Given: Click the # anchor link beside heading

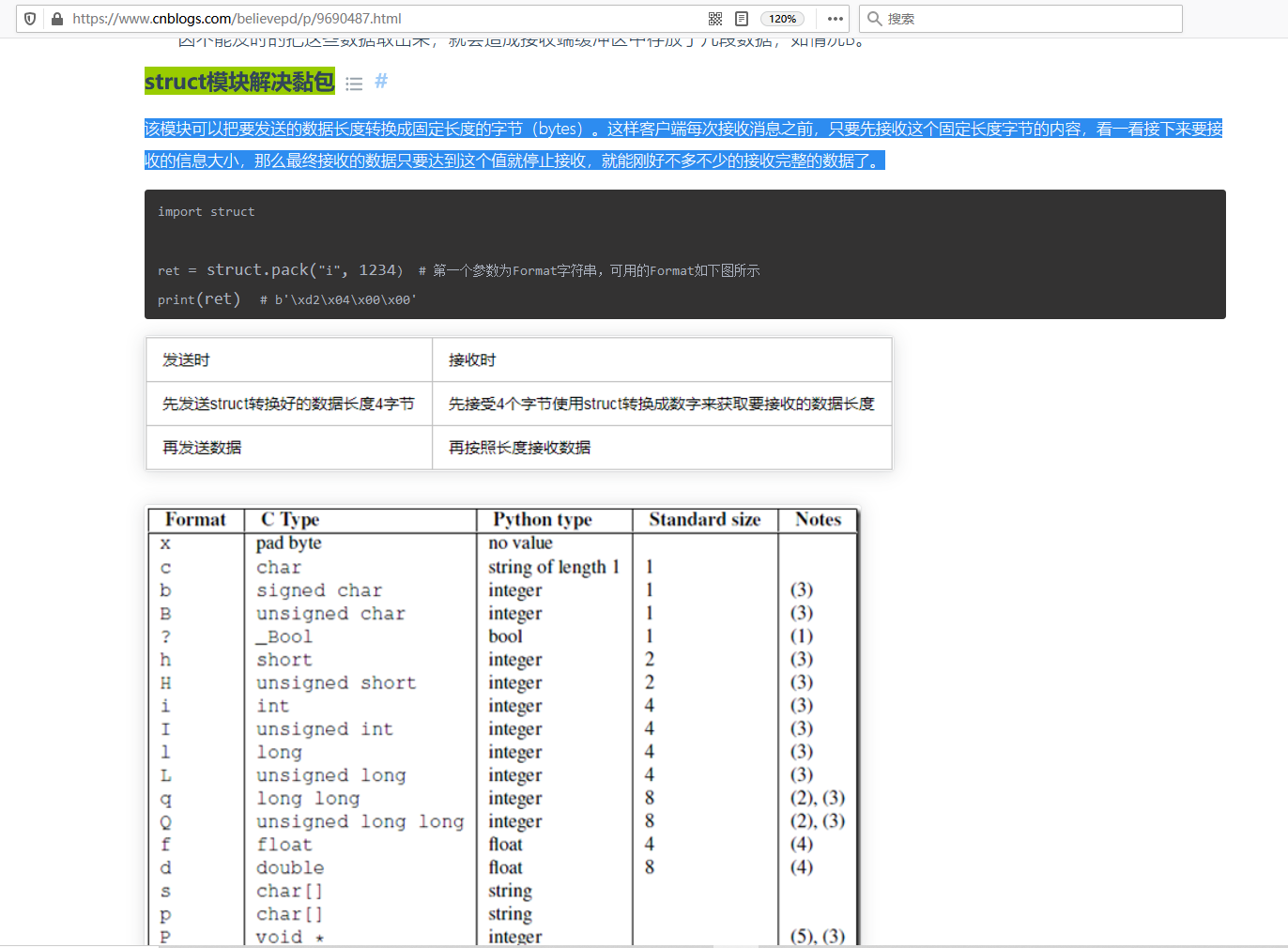Looking at the screenshot, I should pos(381,82).
